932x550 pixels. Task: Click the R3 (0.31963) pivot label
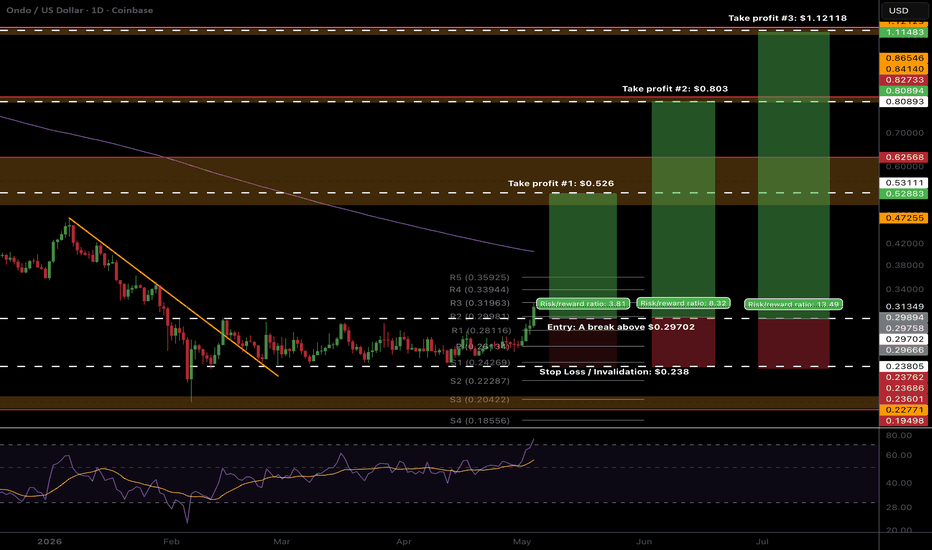tap(479, 303)
